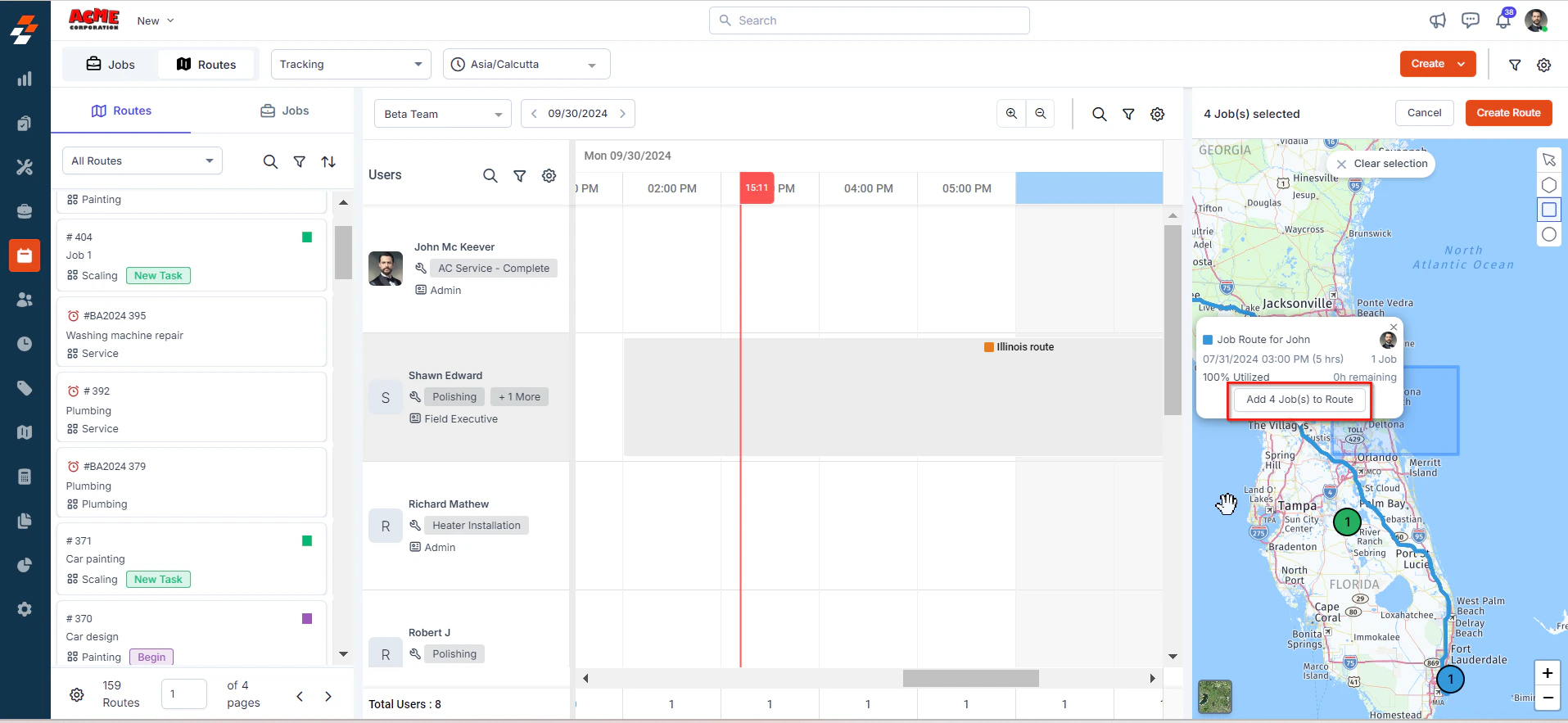Select the circle selection tool on map
This screenshot has height=723, width=1568.
(x=1548, y=234)
